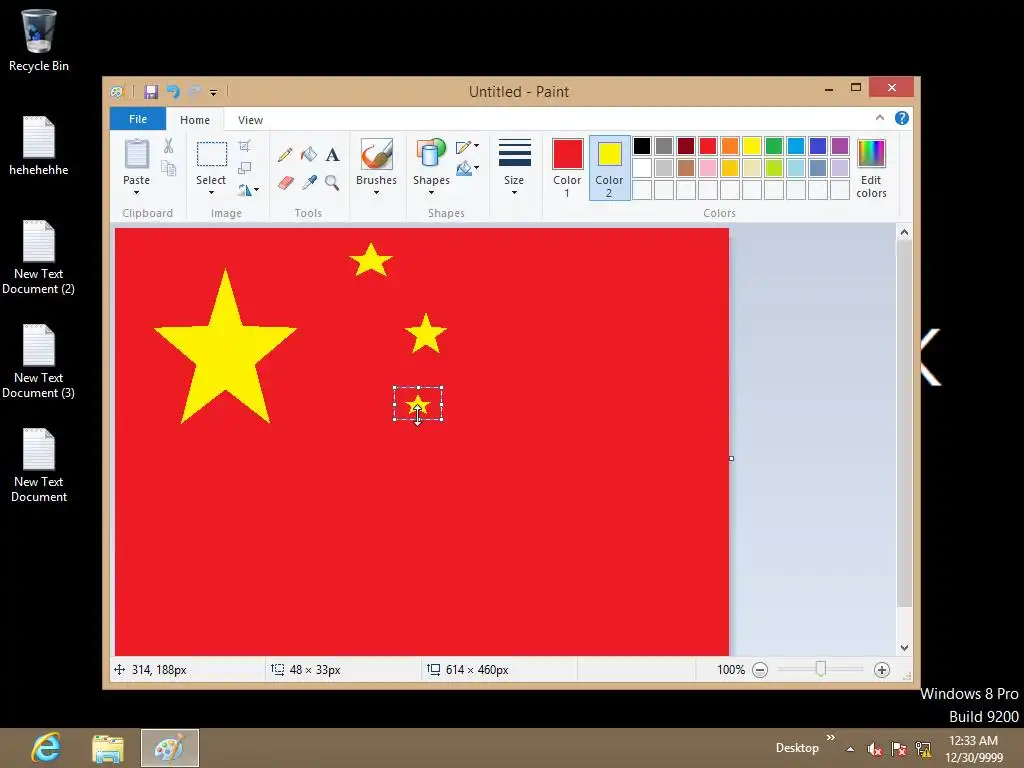Open the Paint application menu icon in title bar
Viewport: 1024px width, 768px height.
117,92
